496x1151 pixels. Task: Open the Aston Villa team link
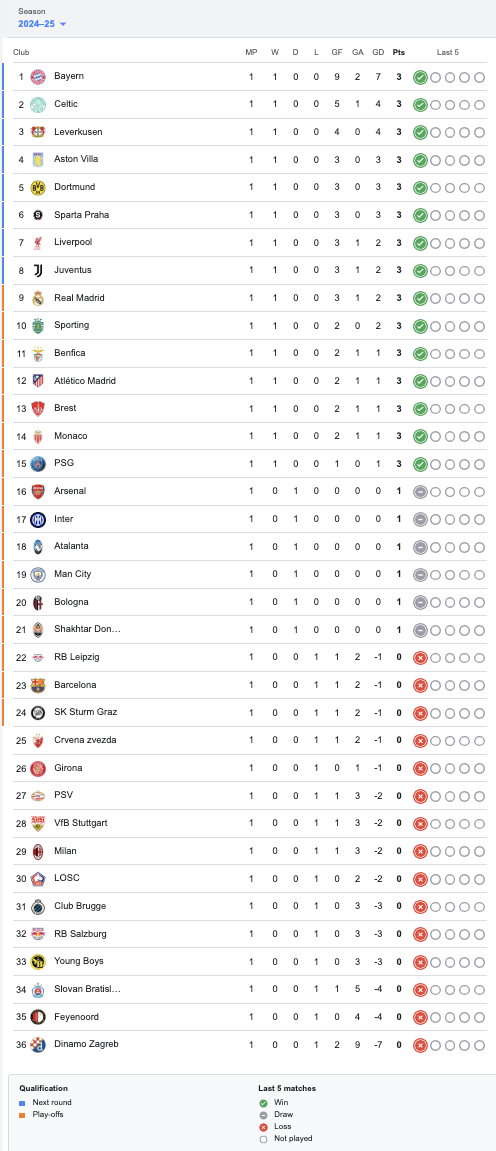(76, 159)
